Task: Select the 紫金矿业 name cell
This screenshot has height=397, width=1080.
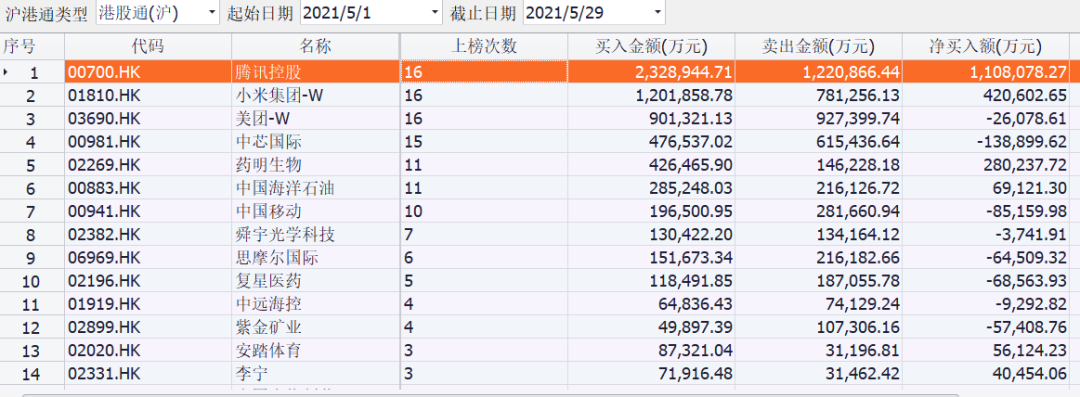Action: click(x=315, y=328)
